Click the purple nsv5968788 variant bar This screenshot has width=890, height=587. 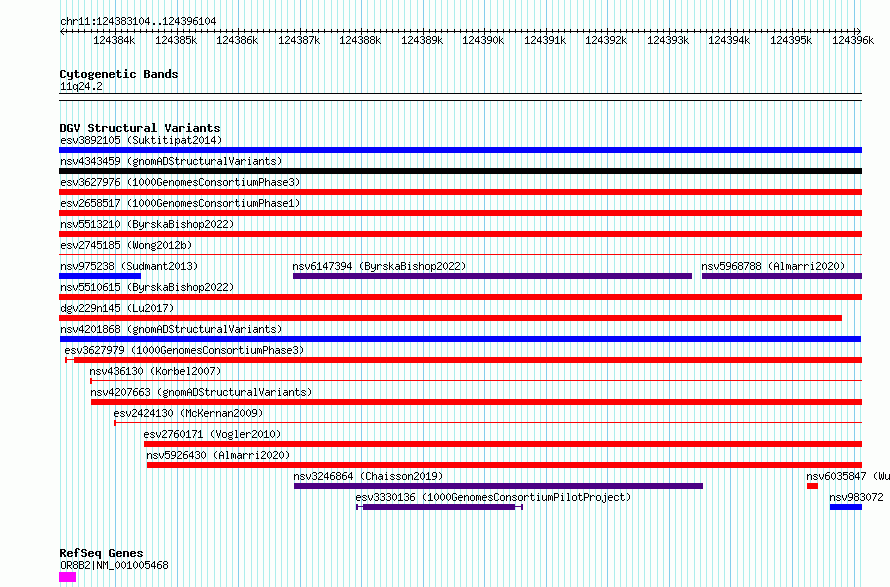[x=782, y=276]
